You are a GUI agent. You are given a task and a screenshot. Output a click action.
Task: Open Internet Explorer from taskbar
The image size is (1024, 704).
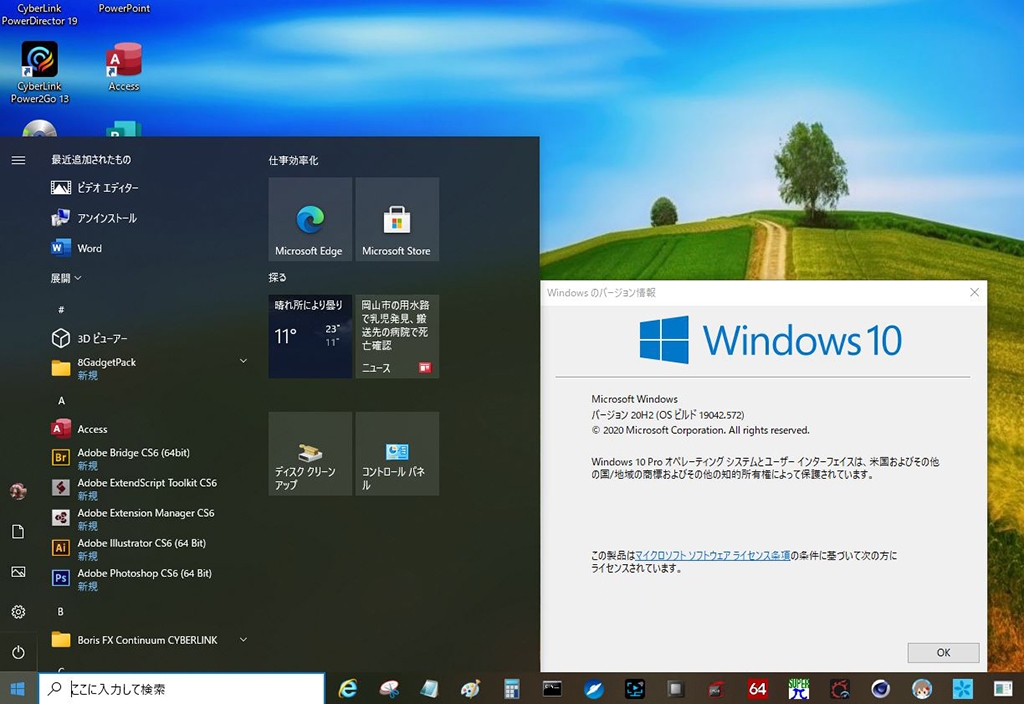tap(348, 689)
